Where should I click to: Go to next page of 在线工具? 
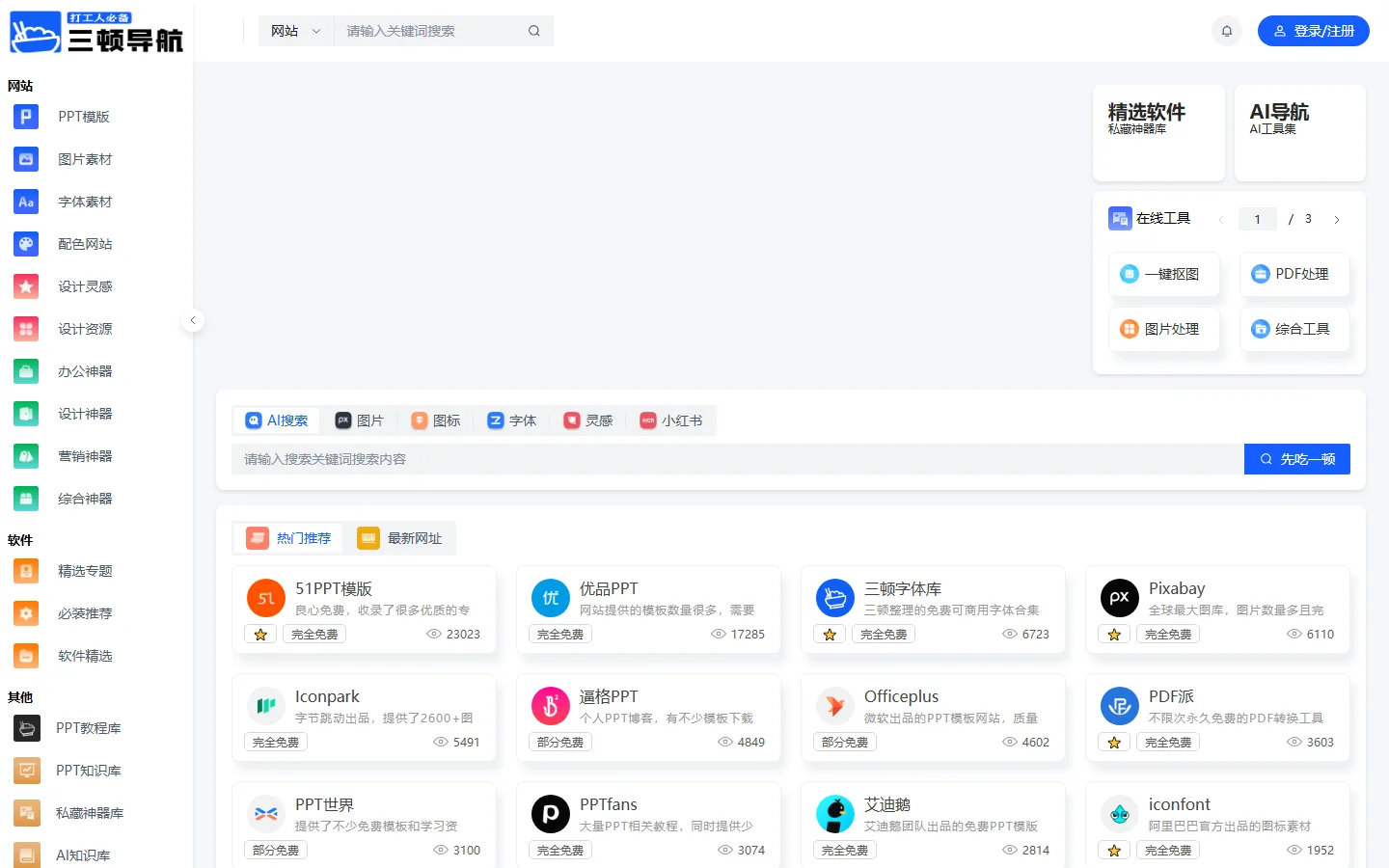(1337, 220)
